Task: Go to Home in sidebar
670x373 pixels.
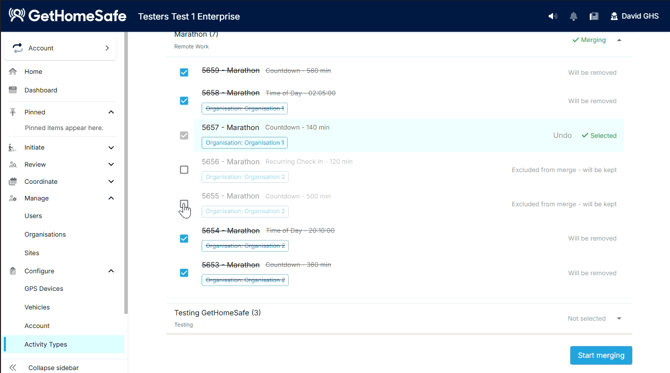Action: [x=33, y=71]
